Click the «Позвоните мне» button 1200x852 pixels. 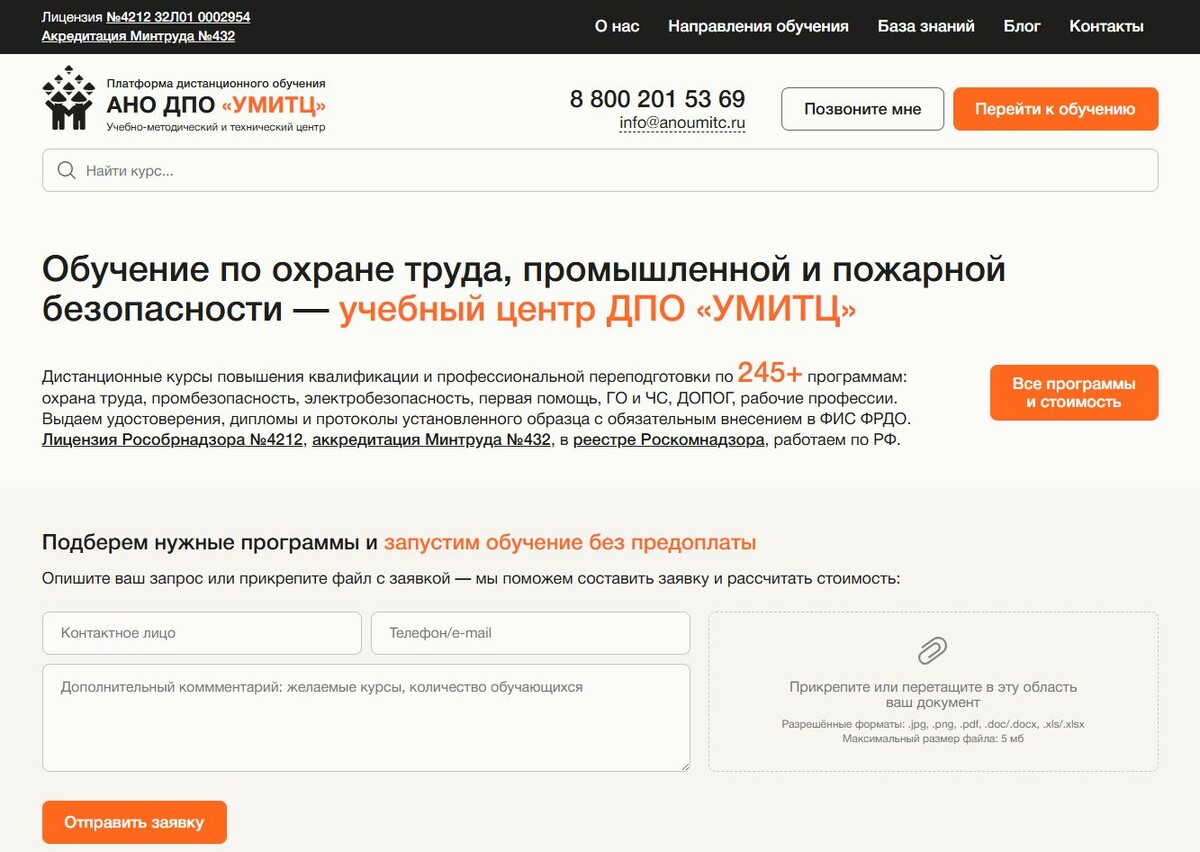(x=862, y=109)
